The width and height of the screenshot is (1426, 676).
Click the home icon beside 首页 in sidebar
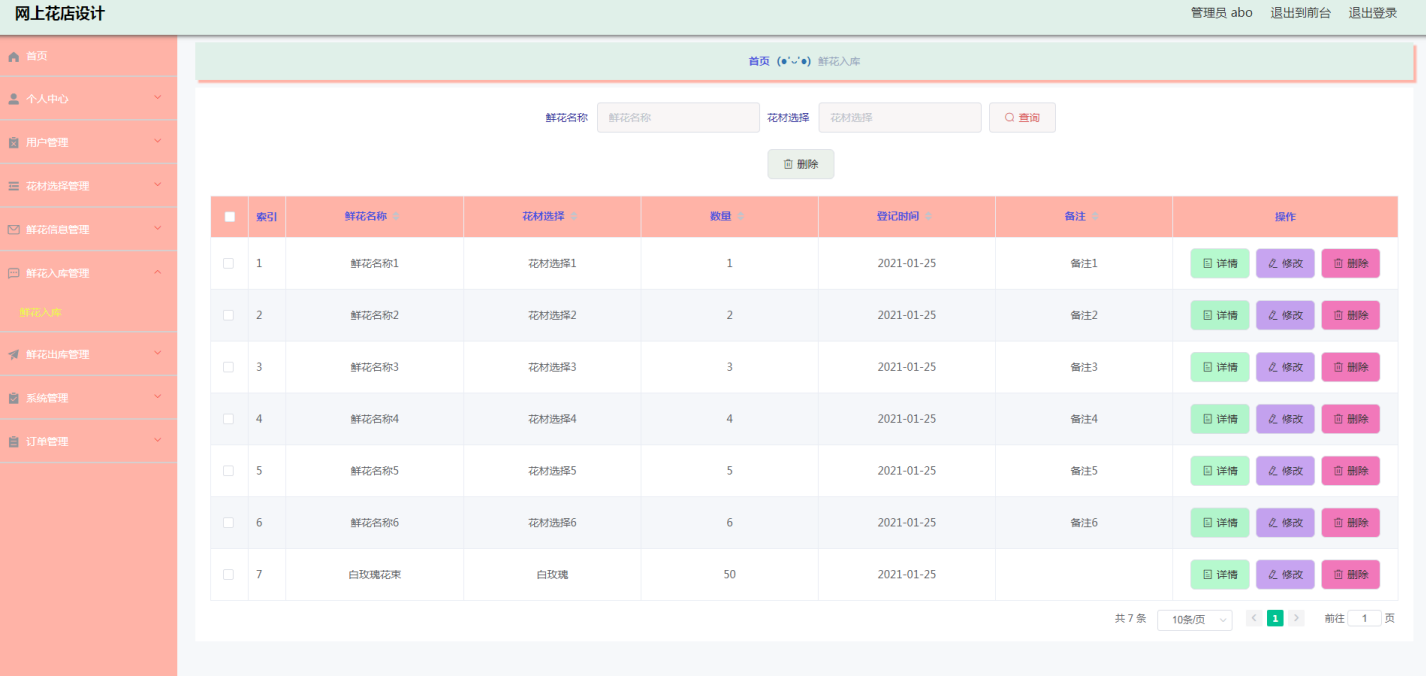click(14, 56)
